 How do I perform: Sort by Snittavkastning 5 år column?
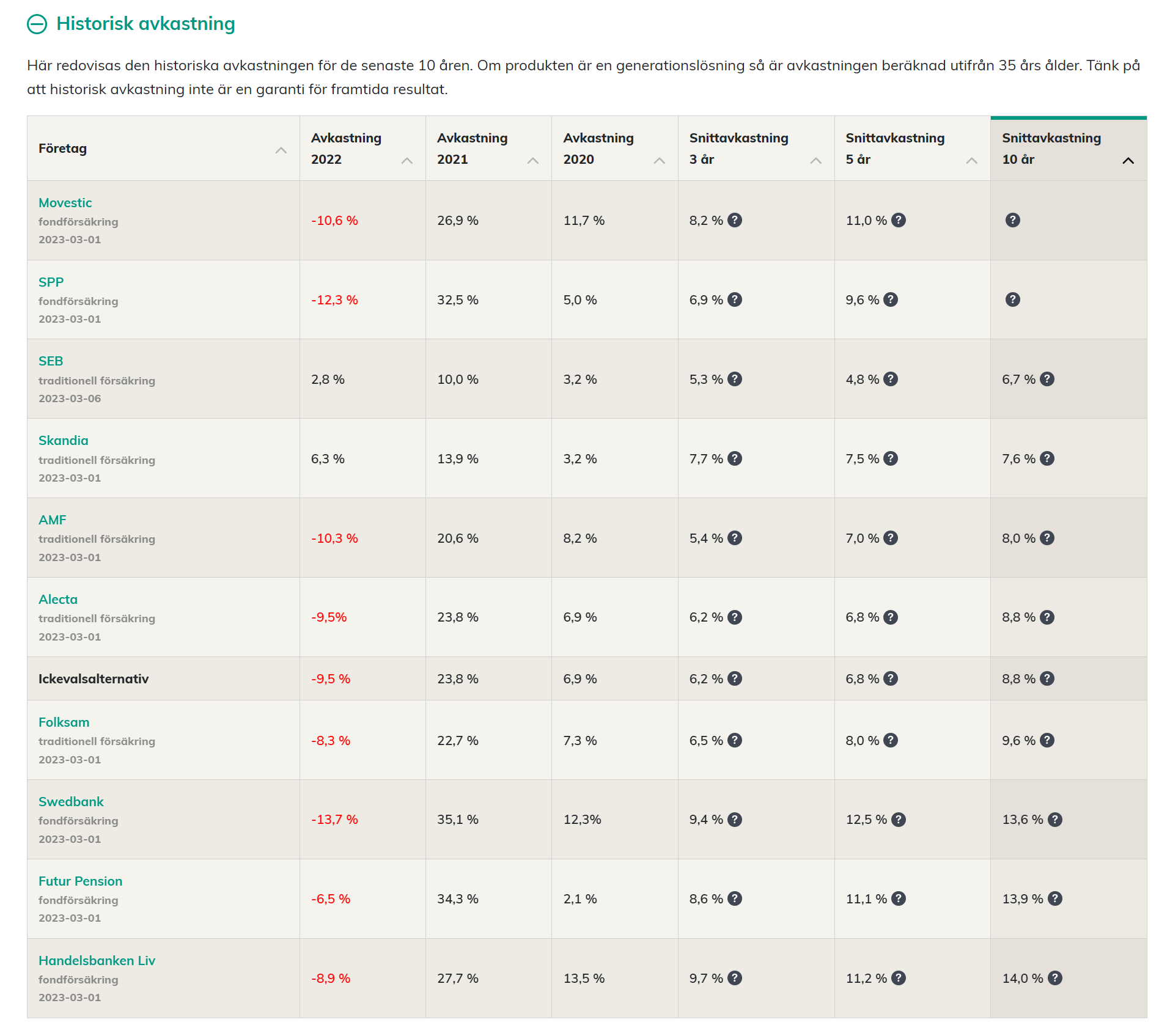click(971, 160)
